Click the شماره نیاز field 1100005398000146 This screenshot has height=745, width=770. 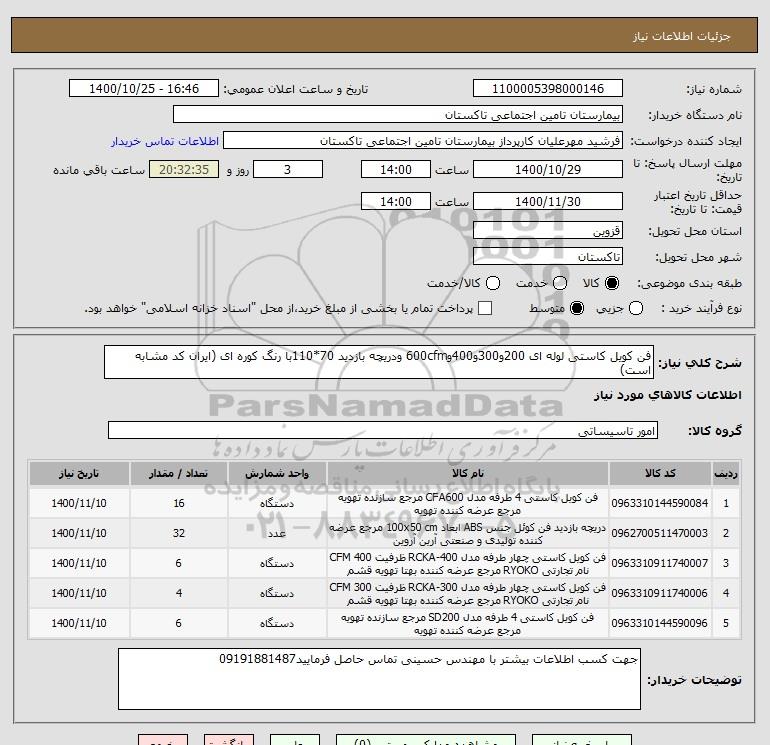pyautogui.click(x=548, y=89)
